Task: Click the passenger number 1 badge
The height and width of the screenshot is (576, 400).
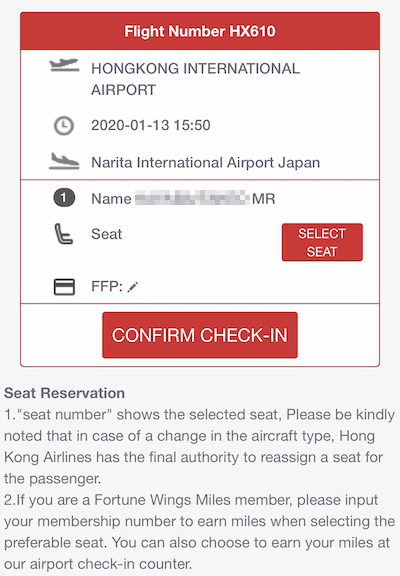Action: 64,198
